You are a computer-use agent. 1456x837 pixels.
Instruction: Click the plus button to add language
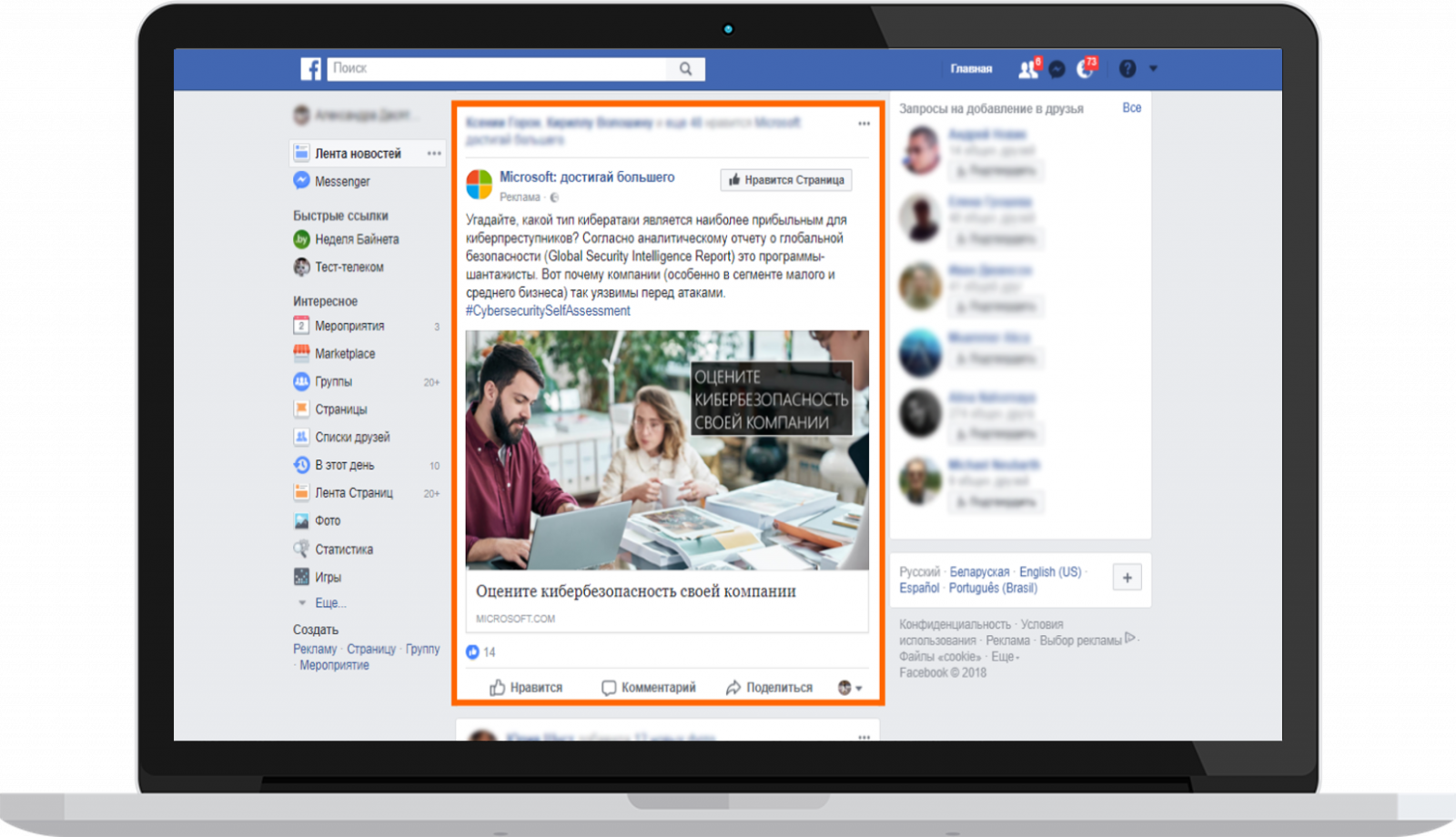click(1127, 578)
